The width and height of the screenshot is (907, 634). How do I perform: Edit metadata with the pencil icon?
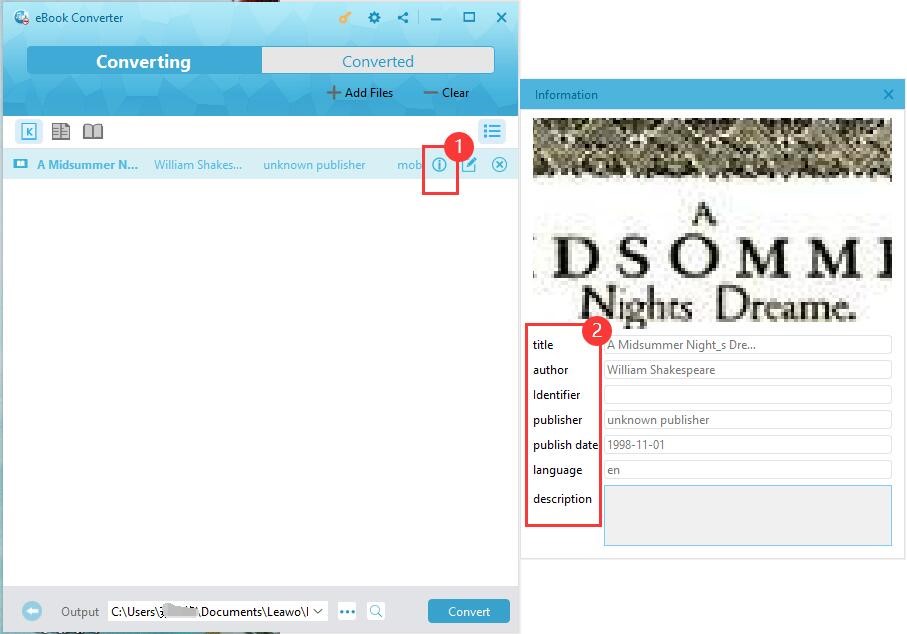pyautogui.click(x=469, y=165)
